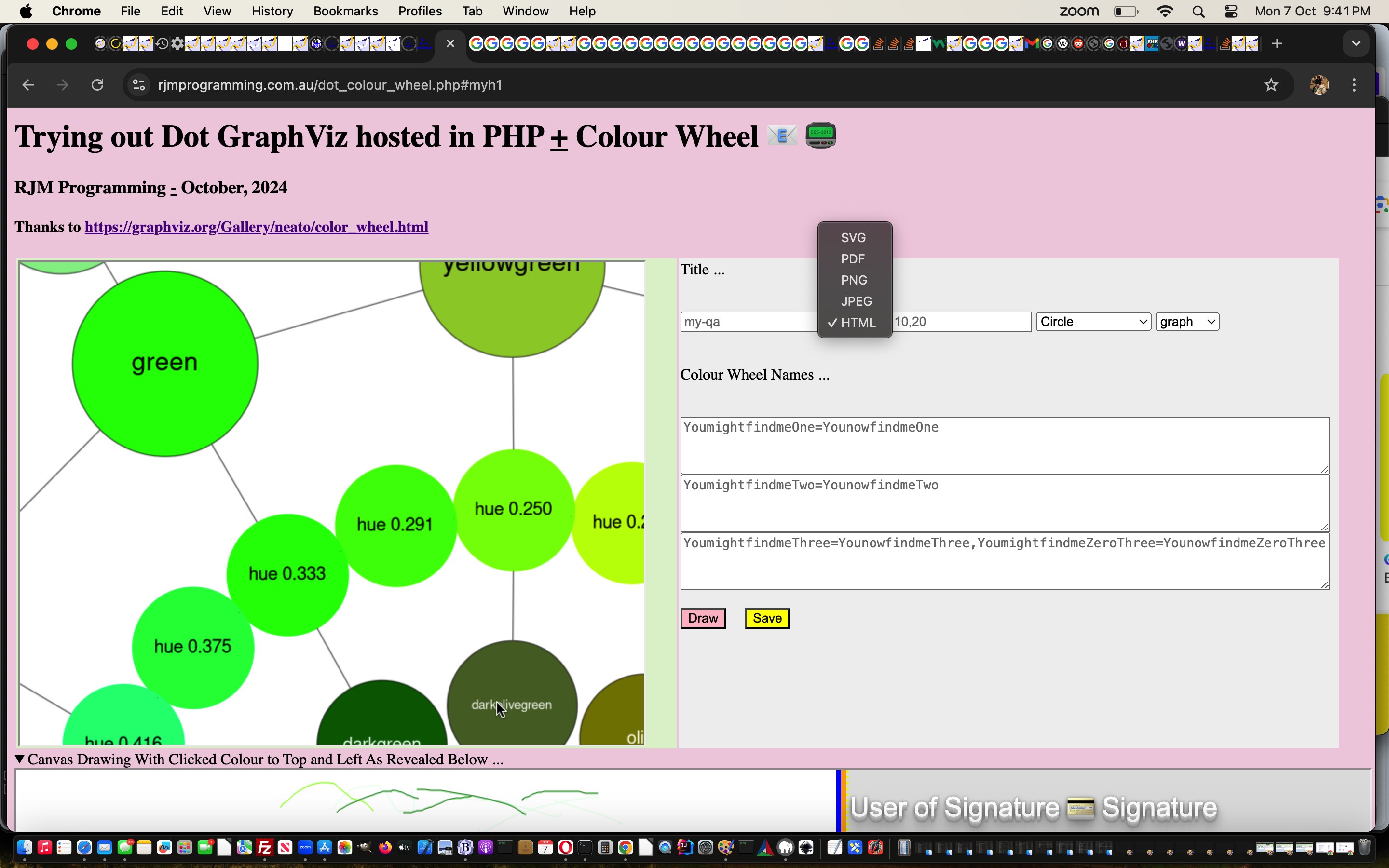Select JPEG export option
Screen dimensions: 1389x868
coord(856,301)
